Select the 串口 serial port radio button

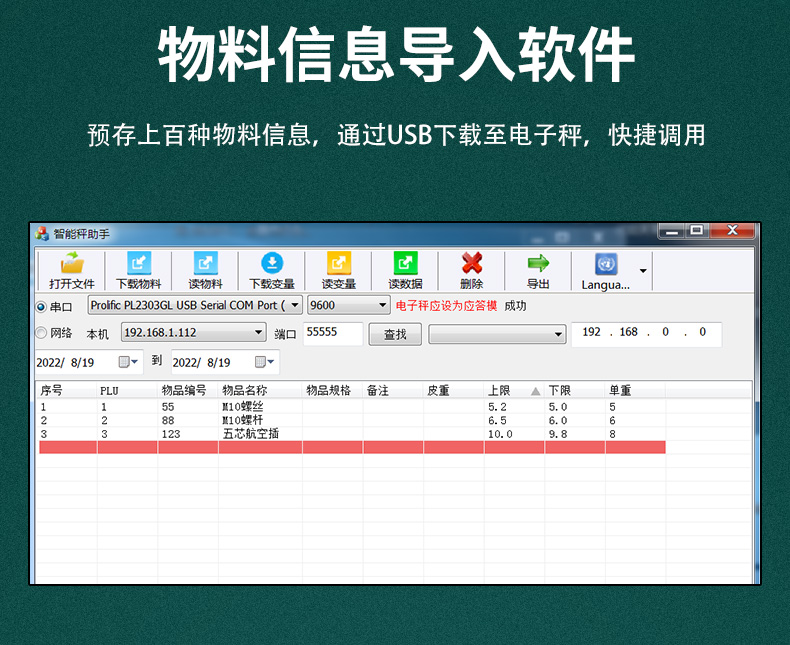[42, 306]
